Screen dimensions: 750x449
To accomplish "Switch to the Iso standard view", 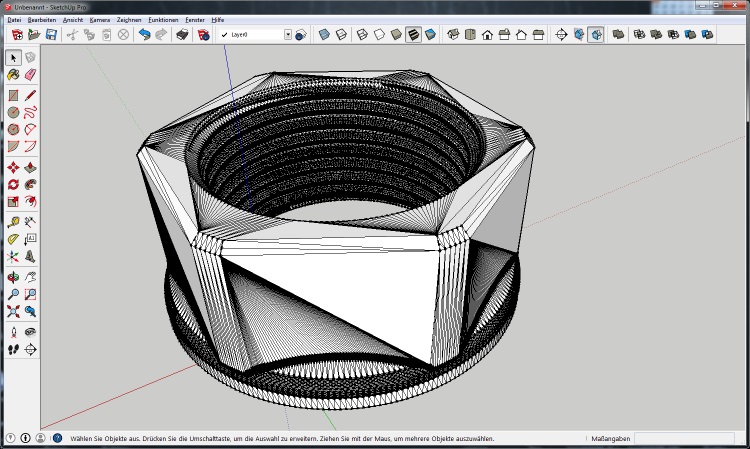I will 452,34.
